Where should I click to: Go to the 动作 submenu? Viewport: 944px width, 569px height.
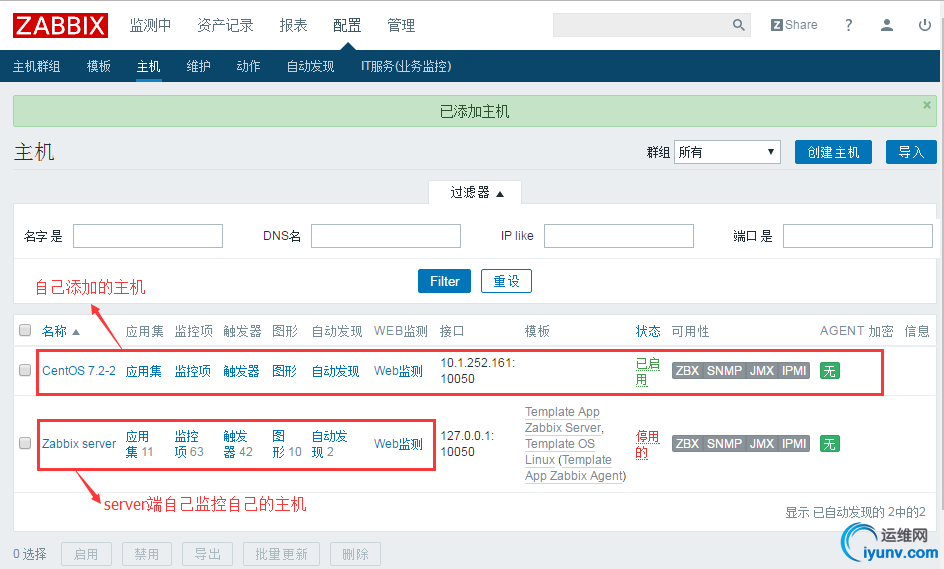248,66
